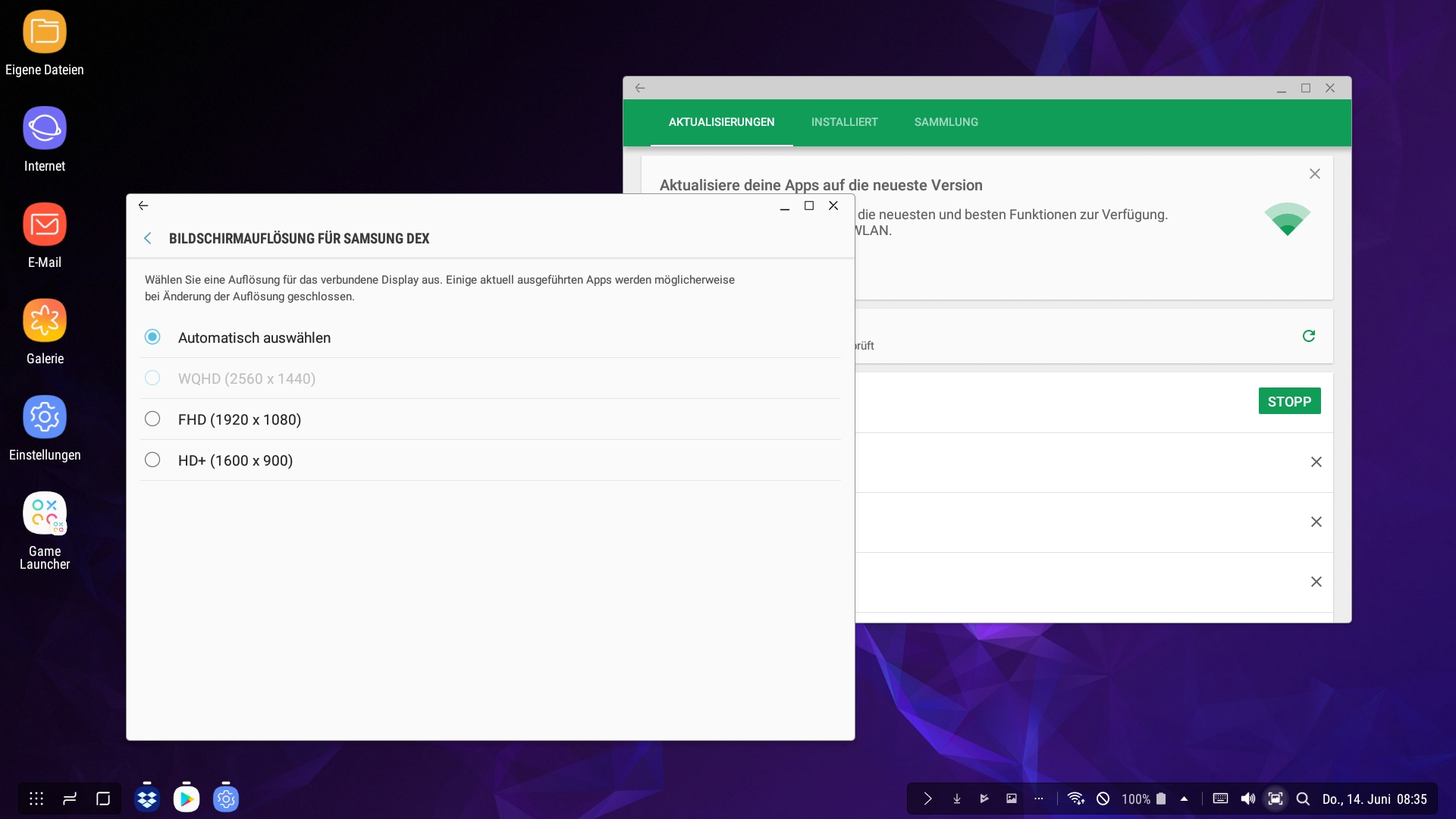Select HD+ (1600 x 900) resolution
The image size is (1456, 819).
[152, 460]
